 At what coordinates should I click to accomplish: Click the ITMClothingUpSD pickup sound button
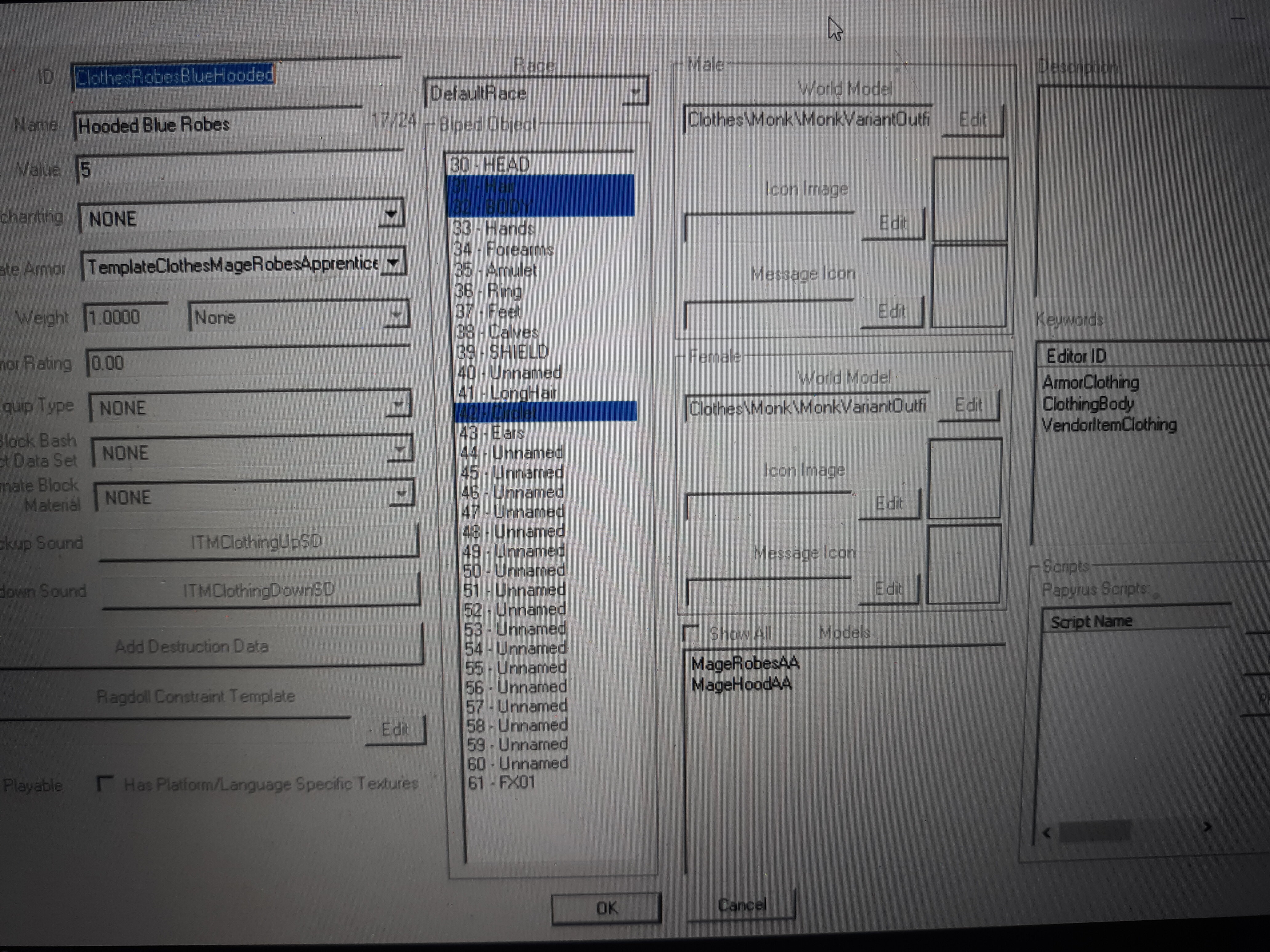click(x=258, y=542)
